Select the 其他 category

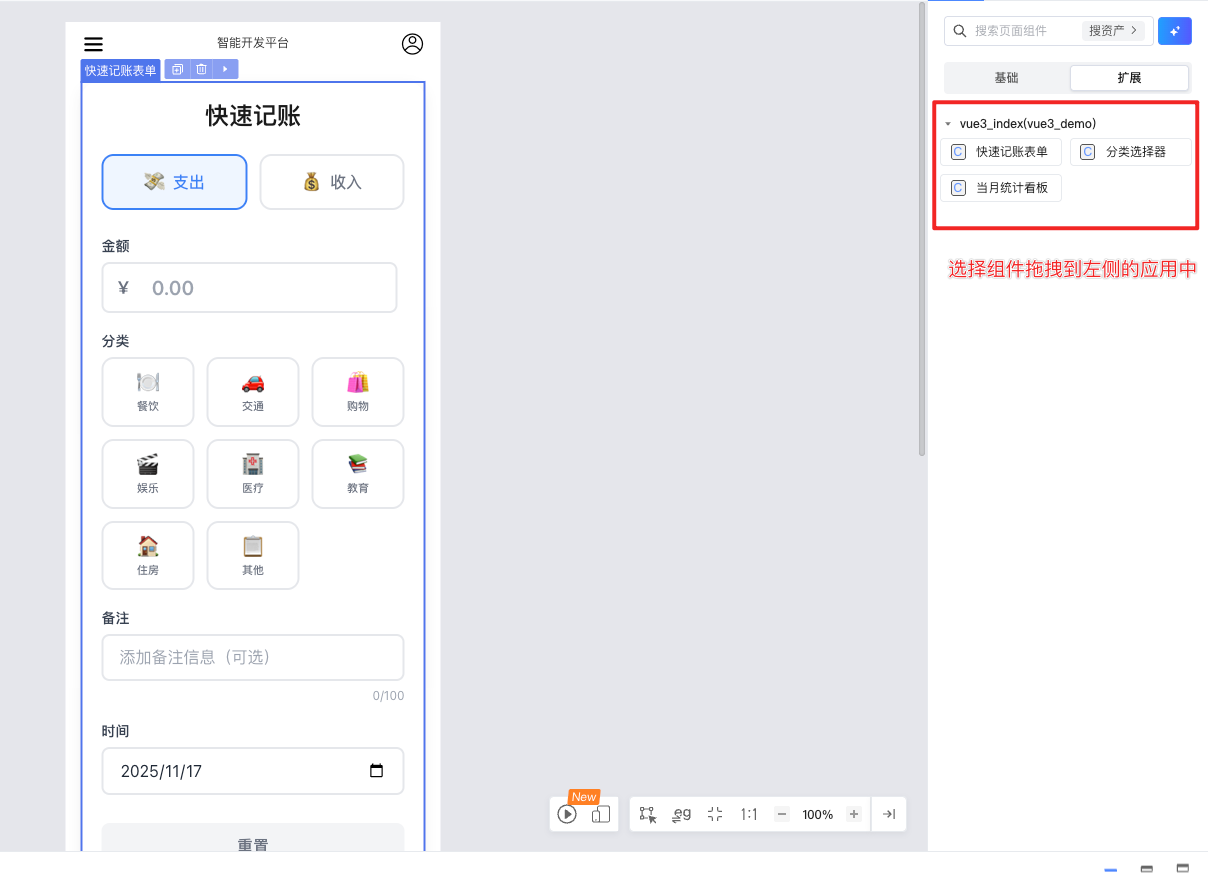click(x=253, y=555)
